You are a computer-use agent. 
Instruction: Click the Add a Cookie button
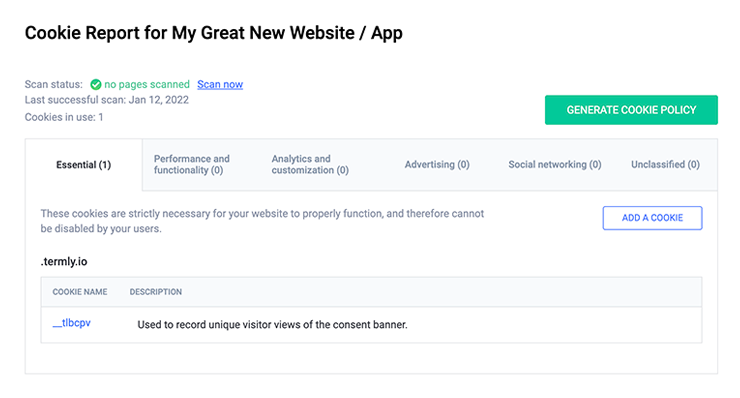tap(652, 218)
